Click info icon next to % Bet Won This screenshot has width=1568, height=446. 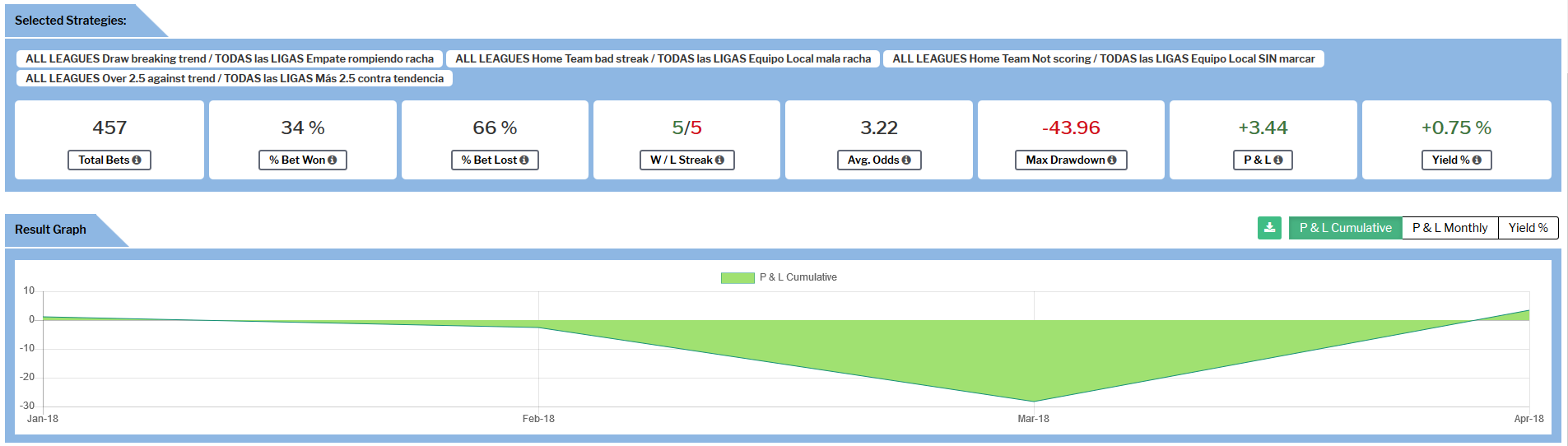333,160
